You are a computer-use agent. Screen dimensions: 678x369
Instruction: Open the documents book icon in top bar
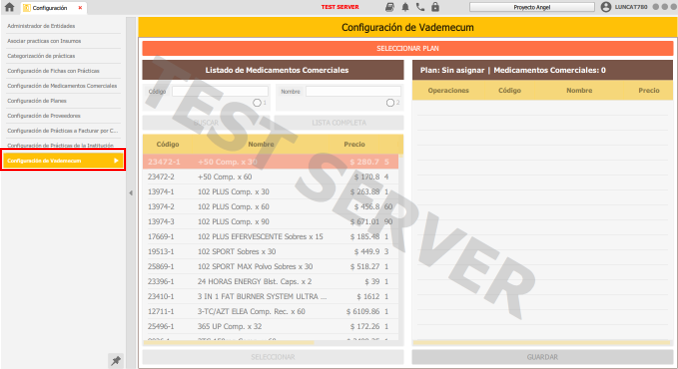(x=390, y=7)
